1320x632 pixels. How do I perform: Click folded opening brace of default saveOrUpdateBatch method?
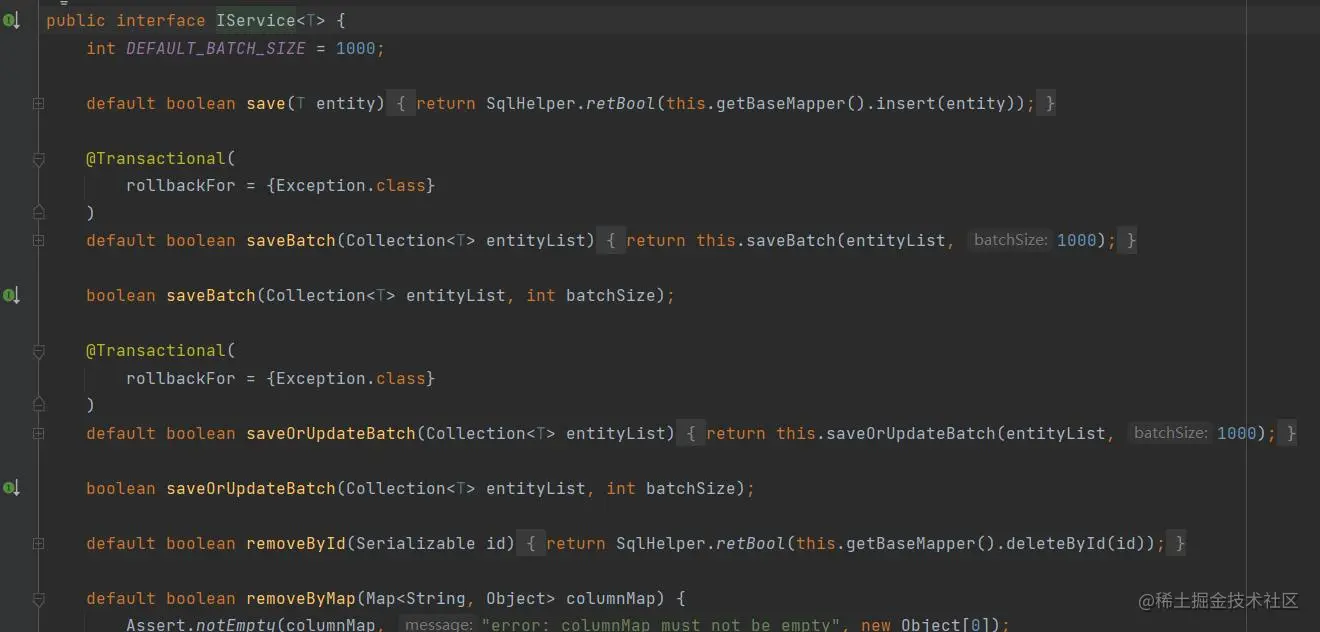click(690, 433)
